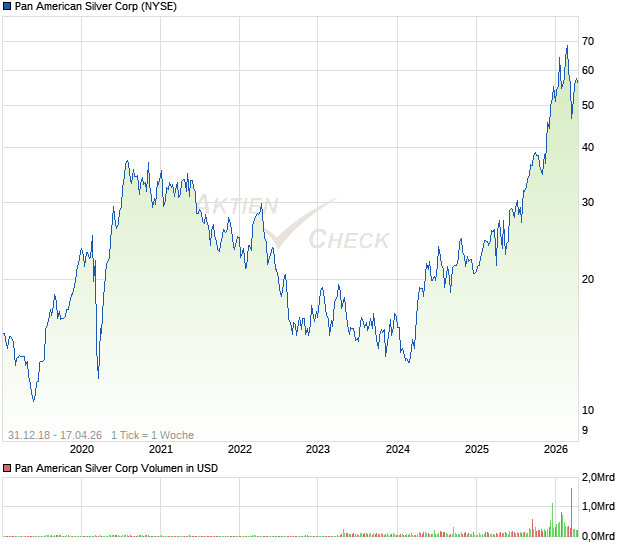The height and width of the screenshot is (546, 620).
Task: Click the tall green volume bar just before 2026
Action: pos(552,520)
